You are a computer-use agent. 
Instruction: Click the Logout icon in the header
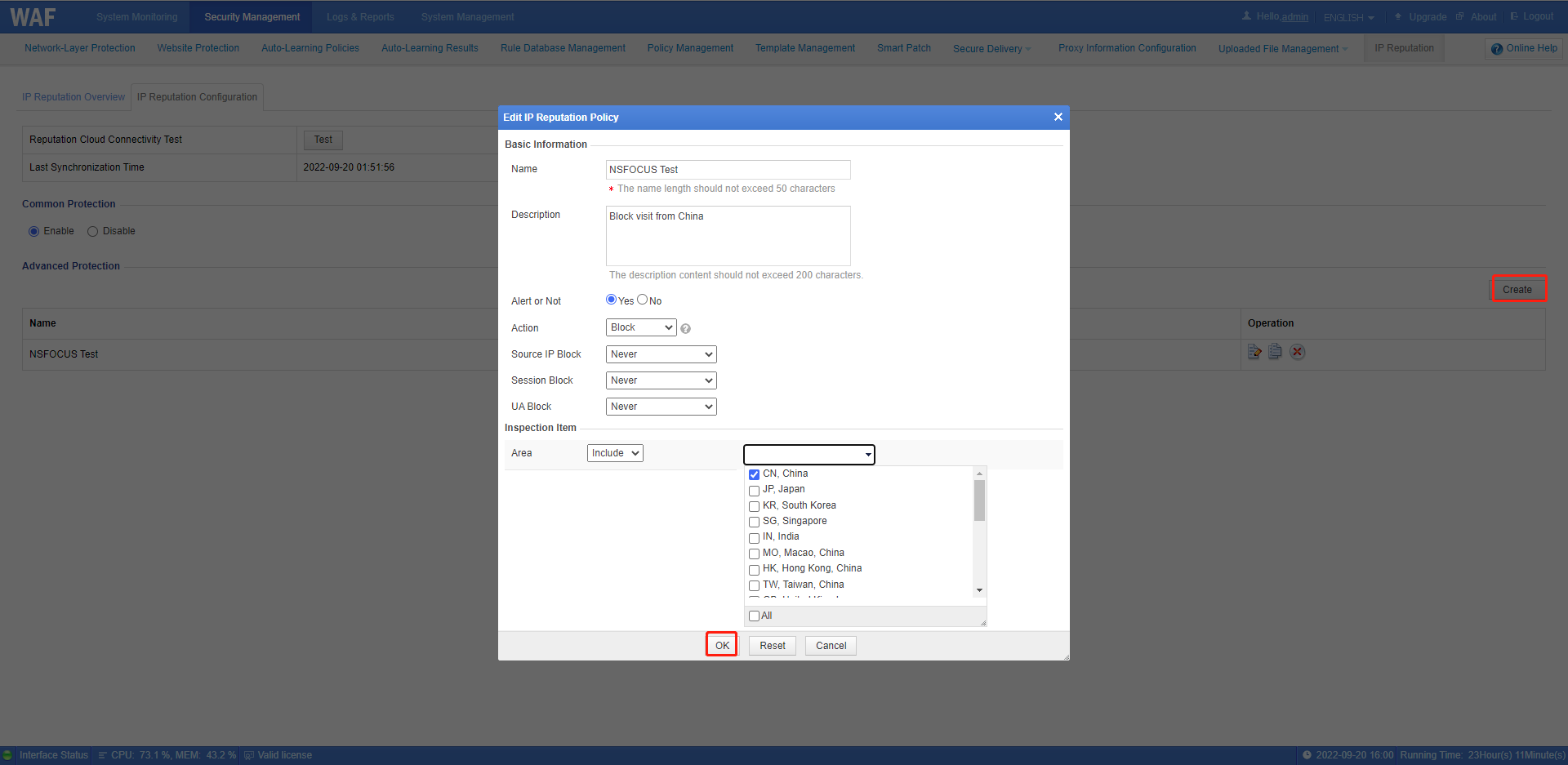click(x=1514, y=16)
